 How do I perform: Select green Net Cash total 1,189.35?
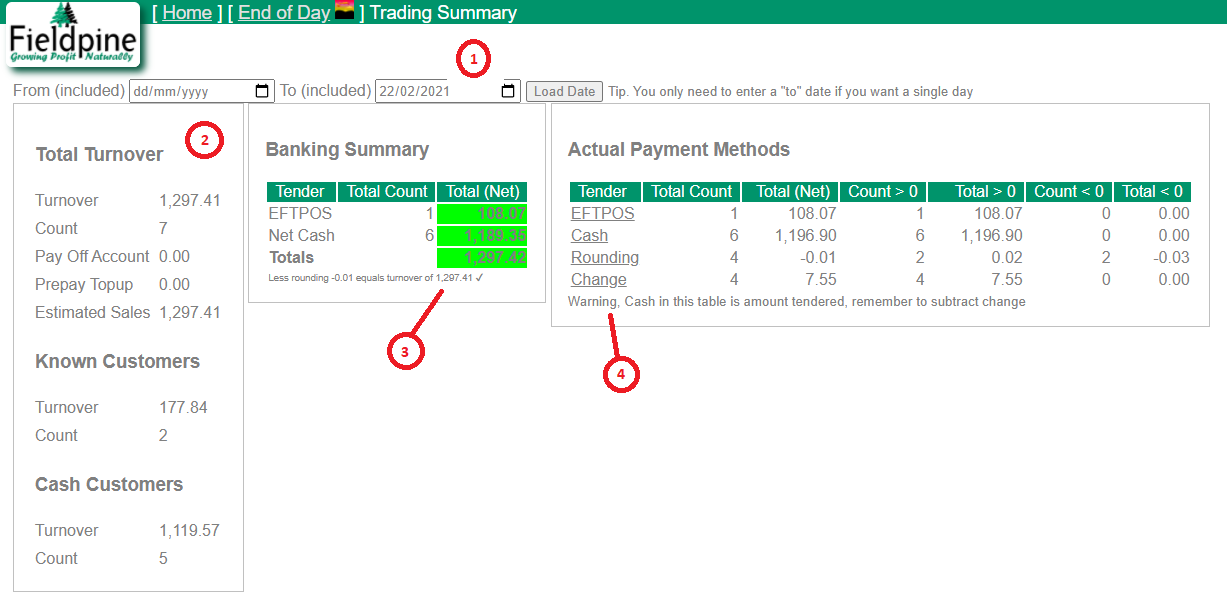(483, 235)
